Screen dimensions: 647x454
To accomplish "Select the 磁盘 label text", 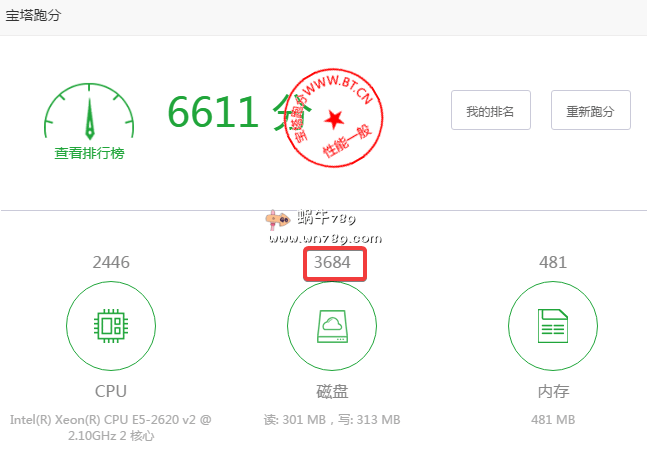I will click(332, 390).
